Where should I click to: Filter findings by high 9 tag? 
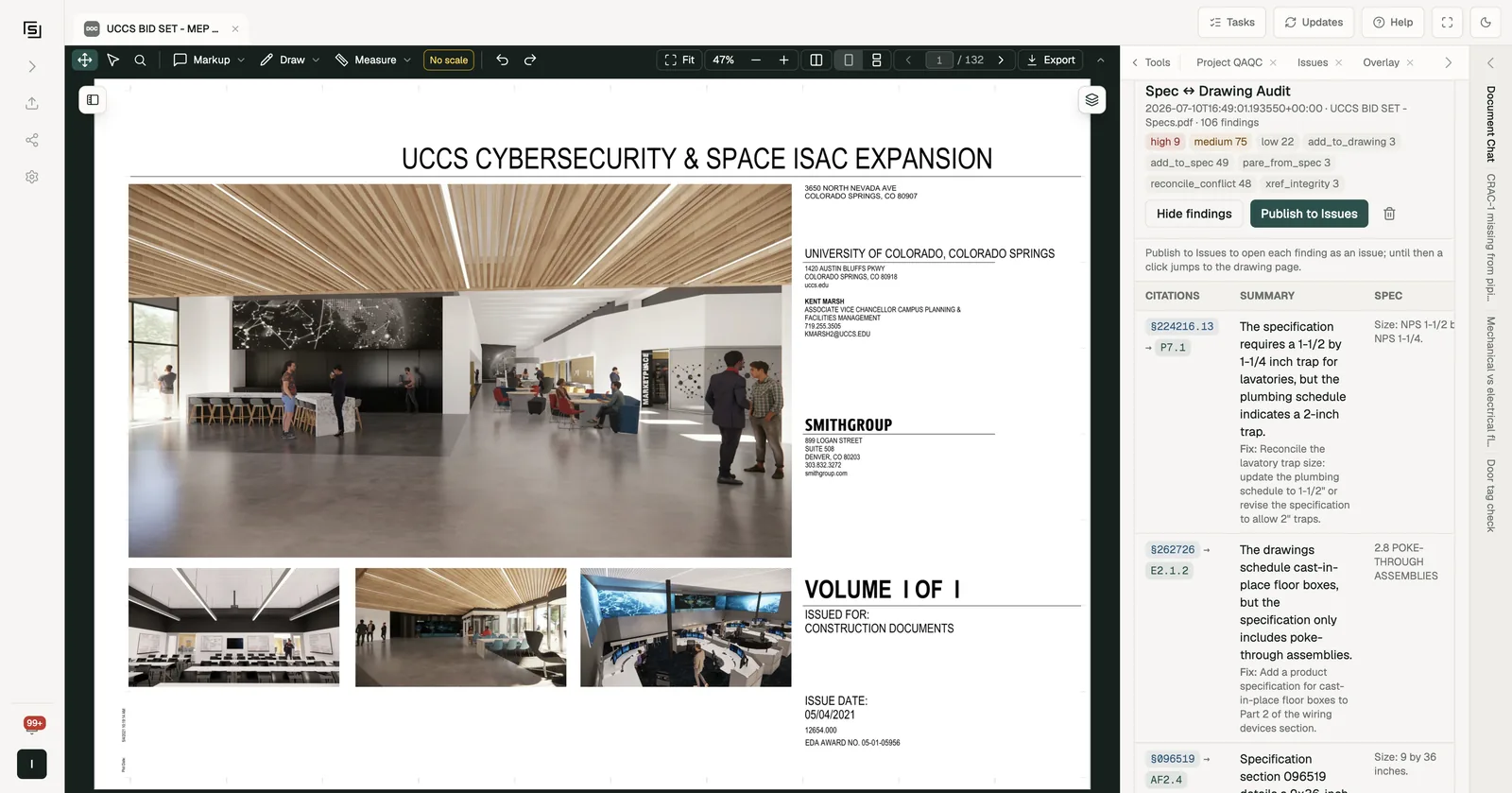click(1164, 142)
